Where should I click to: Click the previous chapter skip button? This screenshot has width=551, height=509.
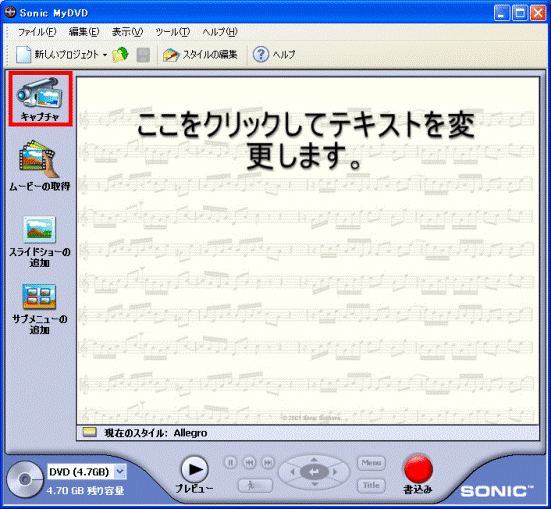tap(249, 462)
